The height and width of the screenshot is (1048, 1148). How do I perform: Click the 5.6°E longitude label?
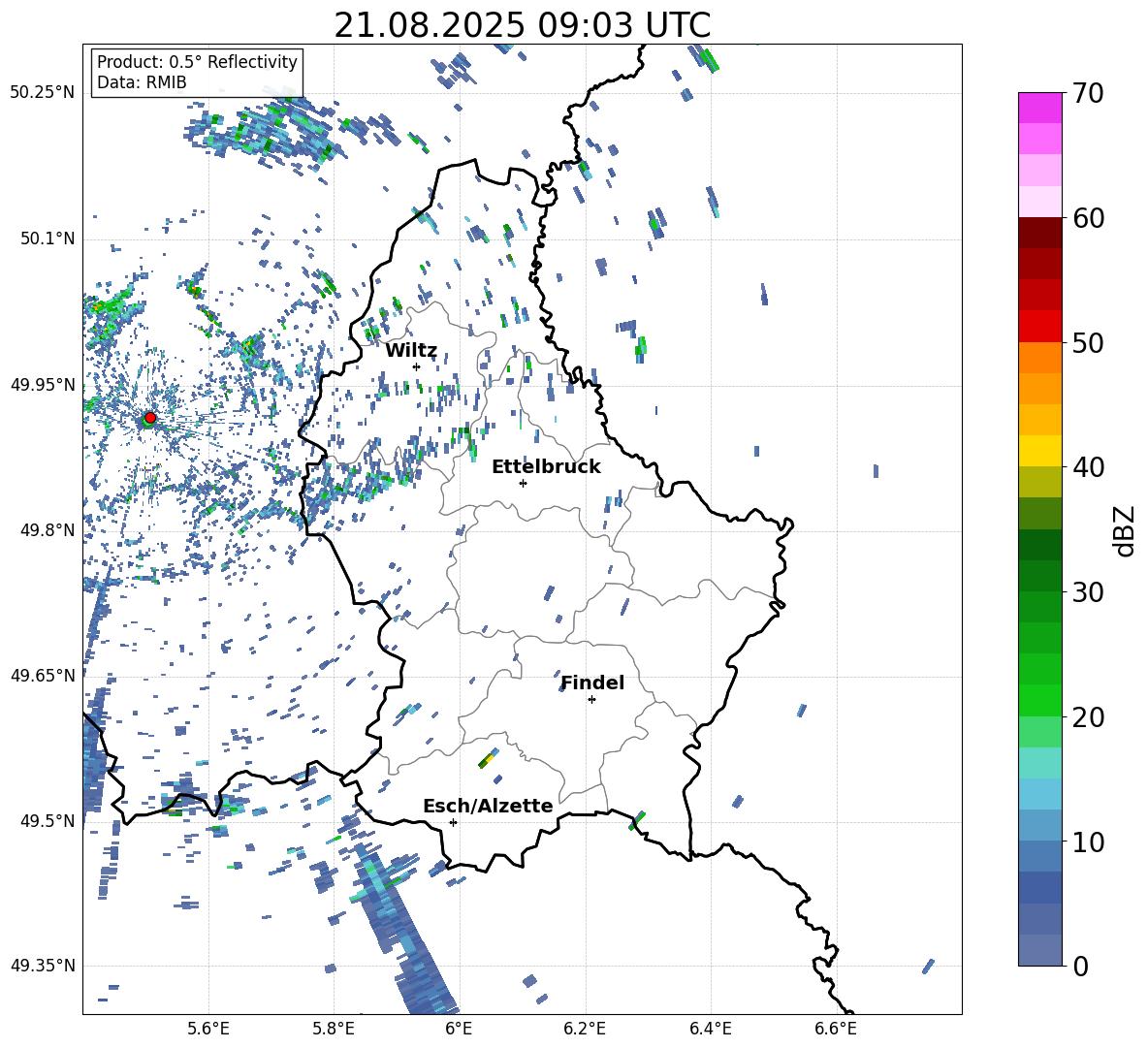pyautogui.click(x=208, y=1029)
